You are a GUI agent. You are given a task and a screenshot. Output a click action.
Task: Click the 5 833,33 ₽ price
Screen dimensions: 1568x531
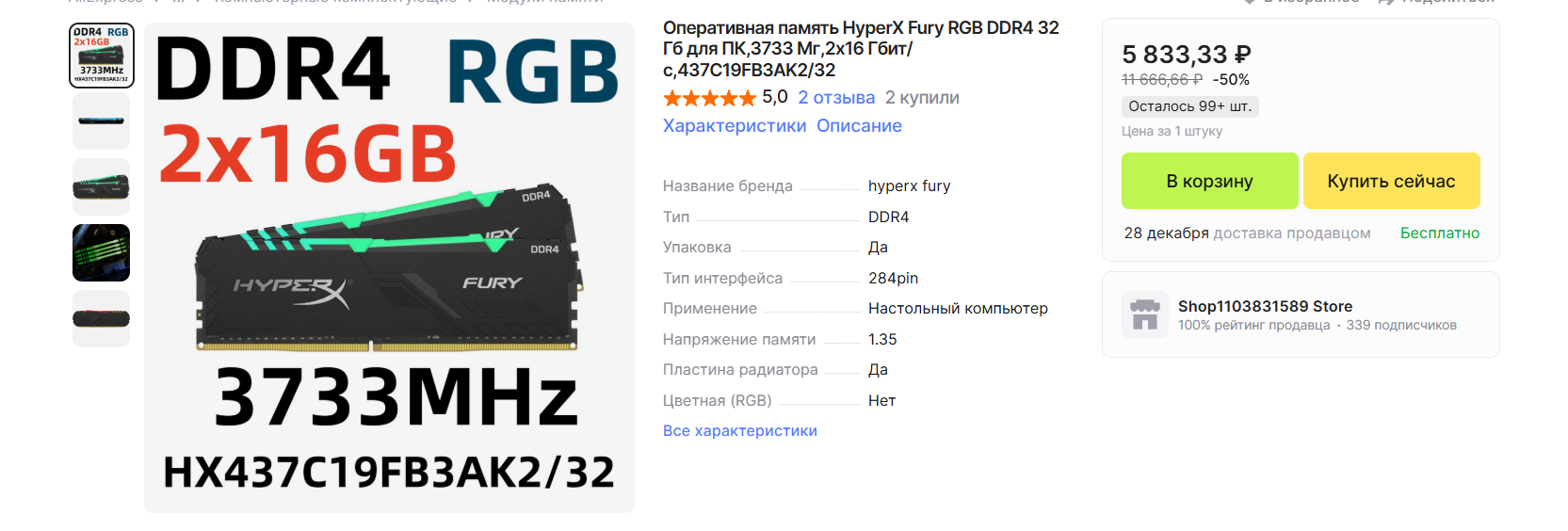(x=1187, y=55)
